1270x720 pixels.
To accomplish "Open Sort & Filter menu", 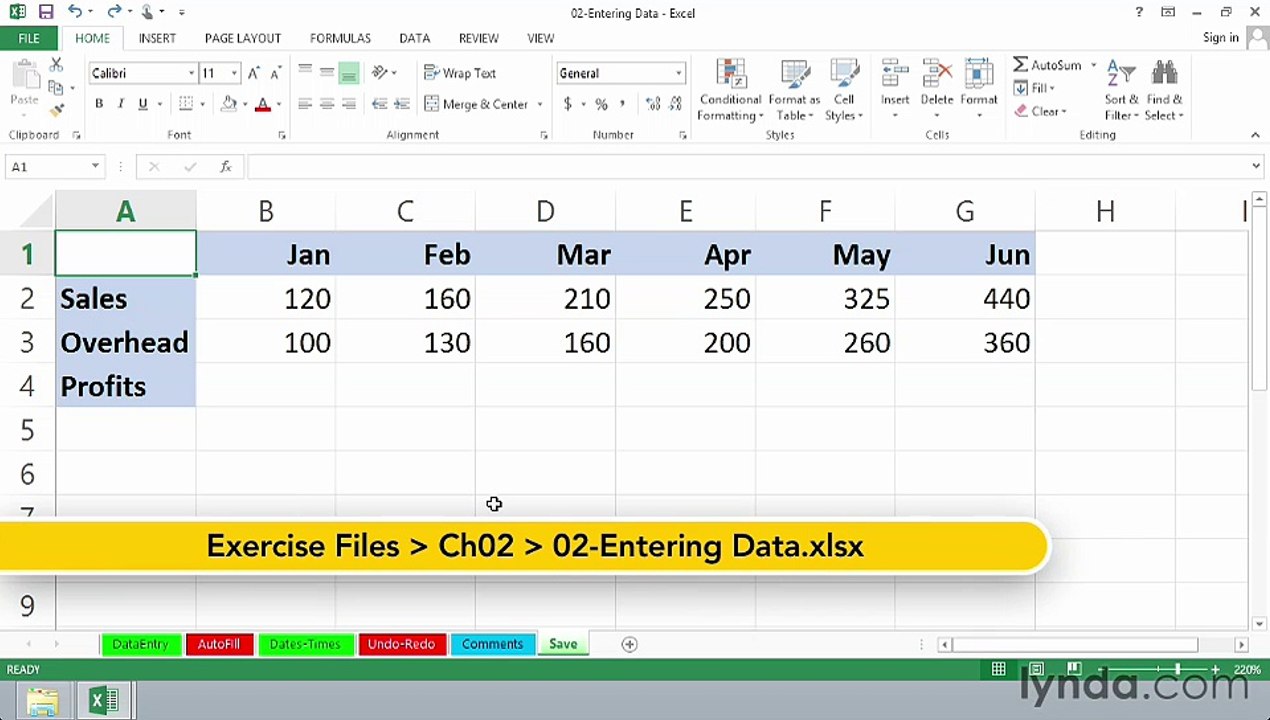I will tap(1121, 90).
